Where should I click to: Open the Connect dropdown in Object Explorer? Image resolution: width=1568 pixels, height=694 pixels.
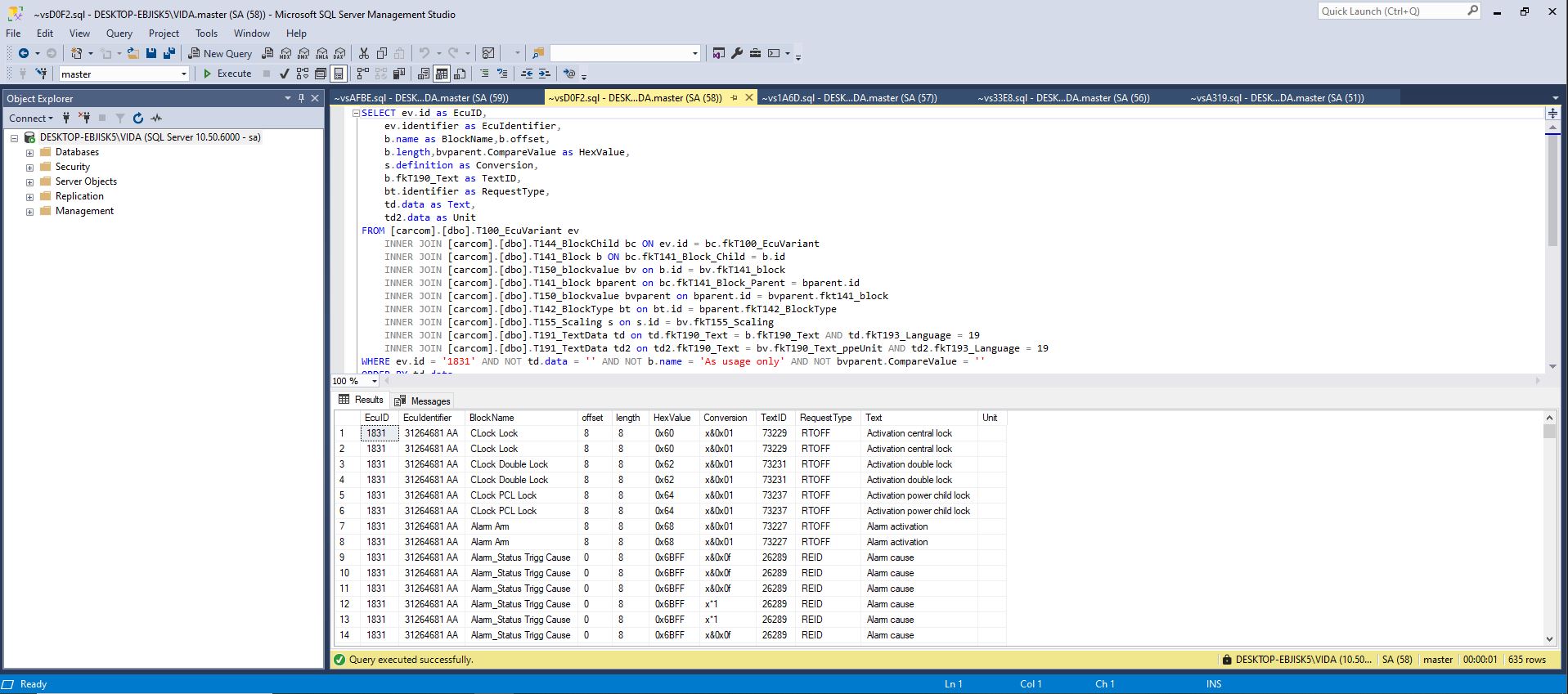tap(30, 118)
